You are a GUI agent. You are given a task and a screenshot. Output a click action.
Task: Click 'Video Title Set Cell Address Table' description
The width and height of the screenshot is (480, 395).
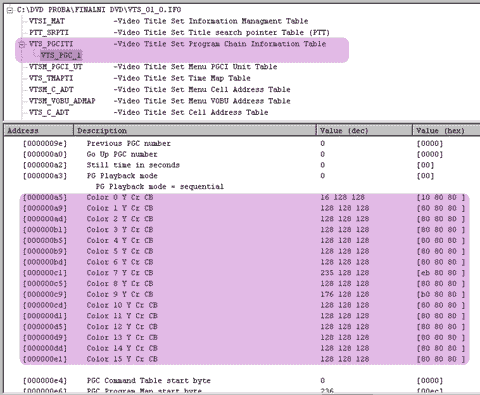click(x=191, y=112)
